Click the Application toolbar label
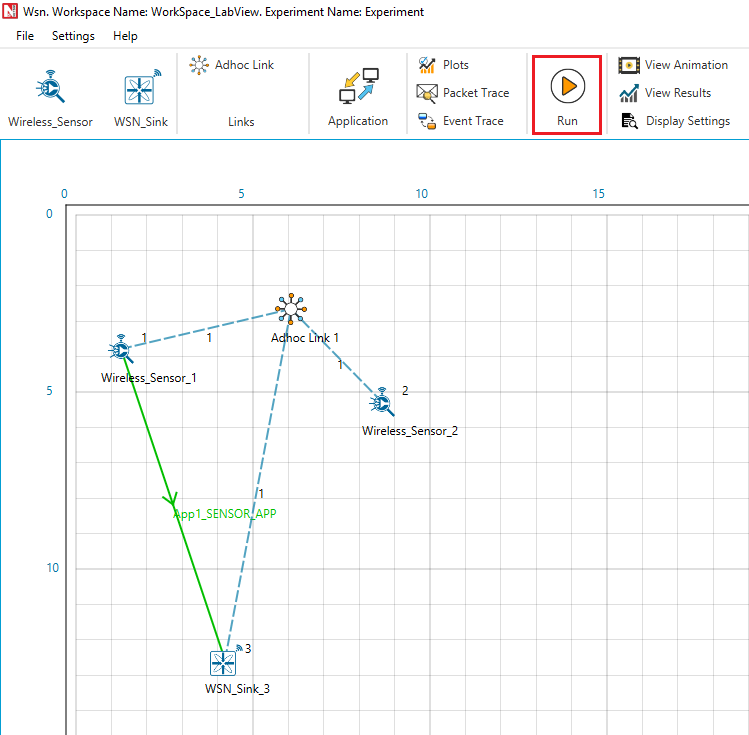Viewport: 749px width, 735px height. [x=358, y=121]
